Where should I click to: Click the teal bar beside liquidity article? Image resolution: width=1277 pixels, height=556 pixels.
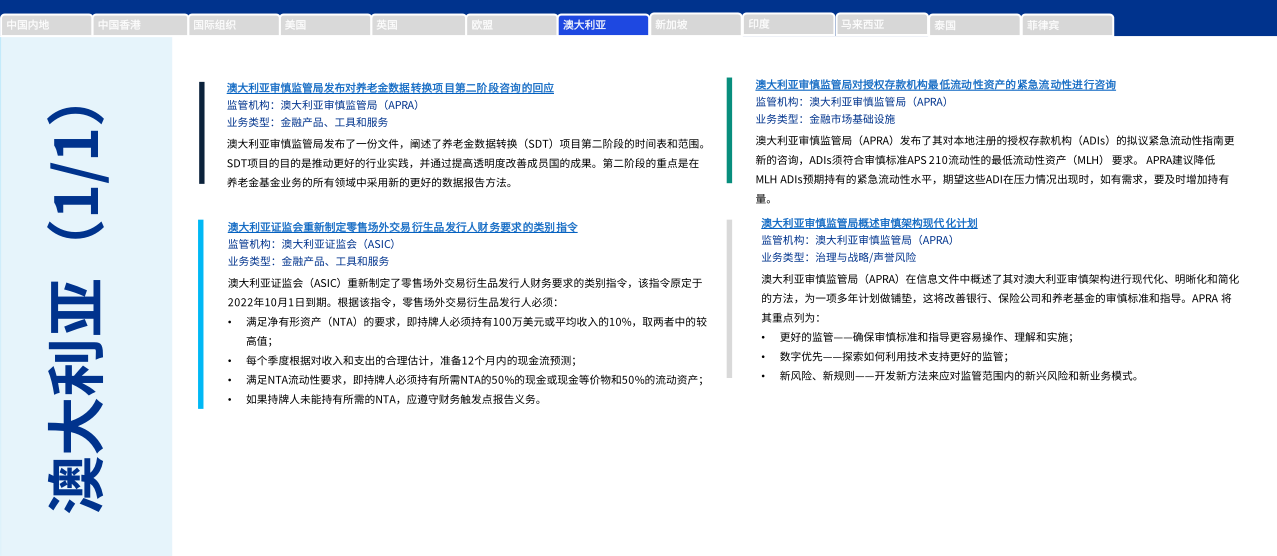(x=729, y=130)
